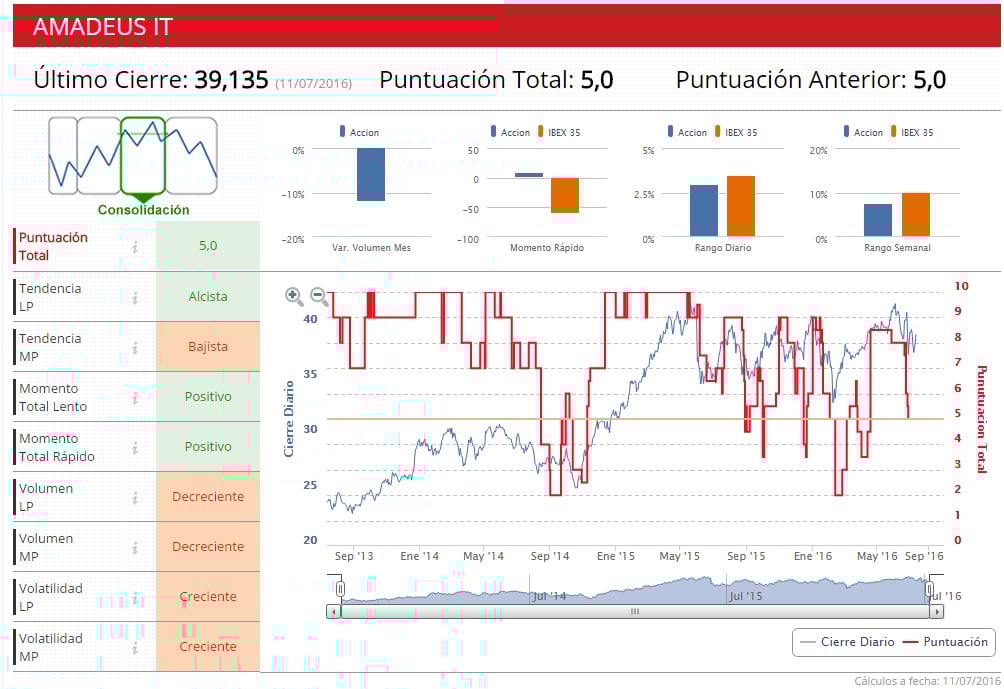
Task: Click Creciente value of Volatilidad LP
Action: click(208, 596)
